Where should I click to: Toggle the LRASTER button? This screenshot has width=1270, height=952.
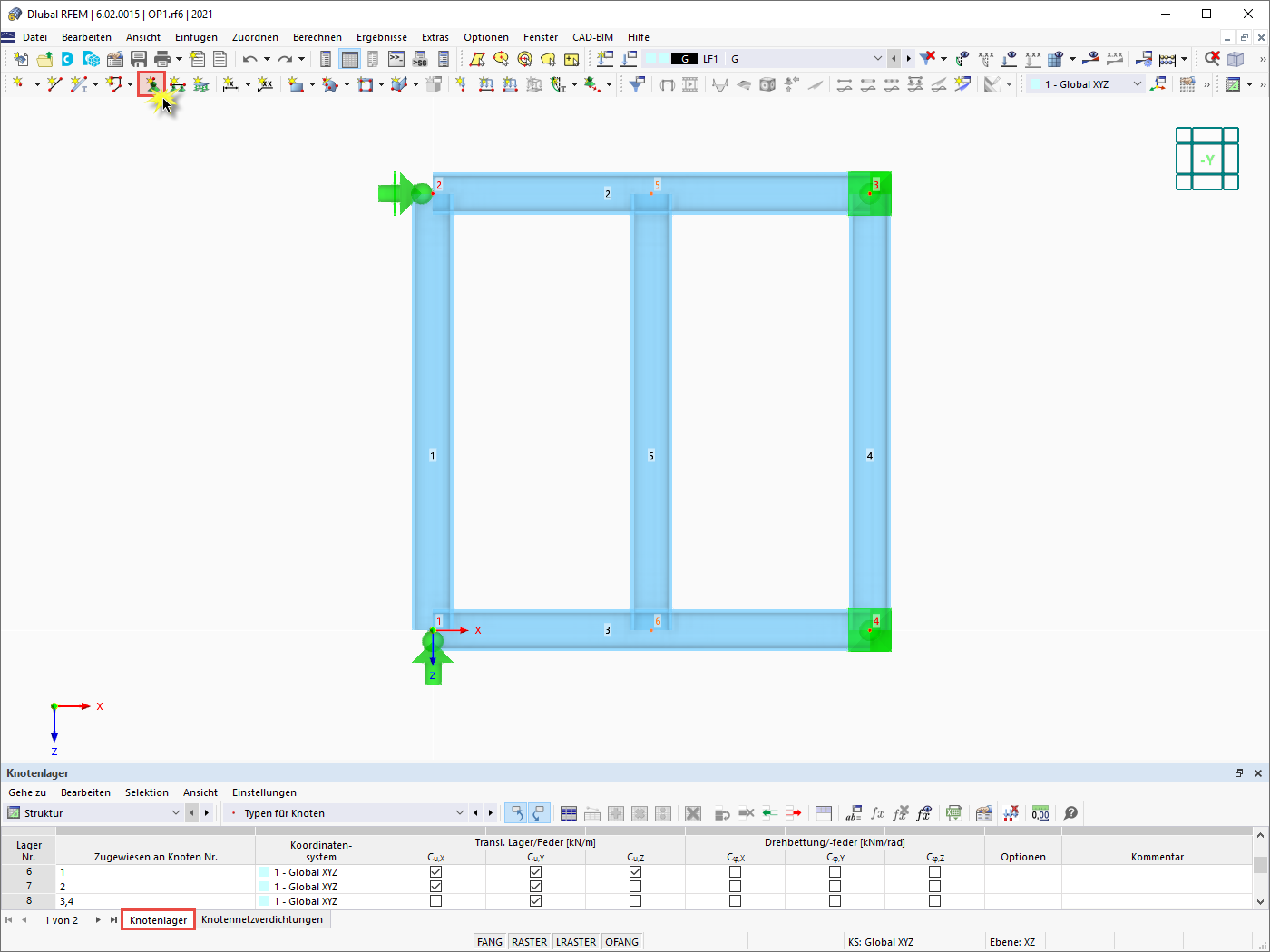(x=576, y=942)
